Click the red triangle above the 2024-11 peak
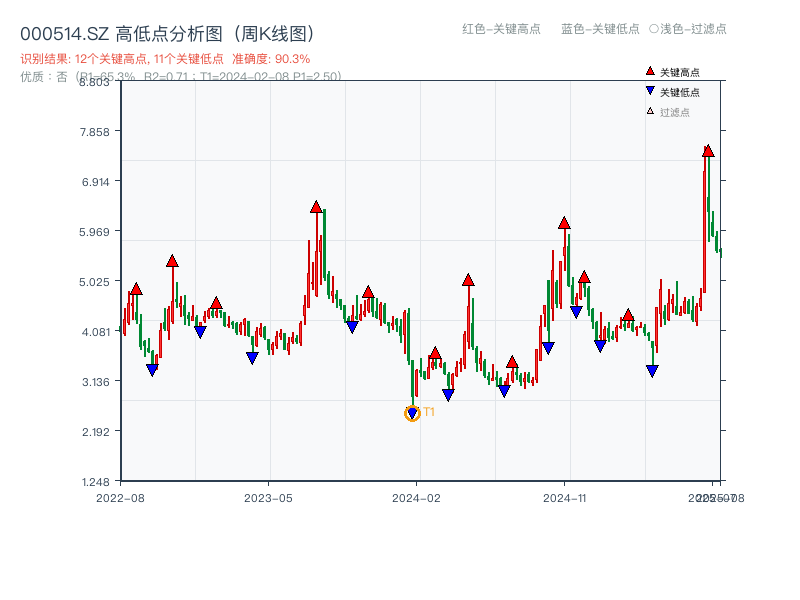The image size is (800, 600). (x=563, y=224)
